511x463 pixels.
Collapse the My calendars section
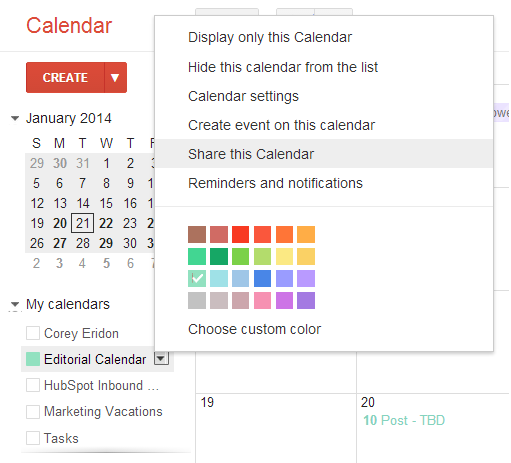[x=15, y=304]
